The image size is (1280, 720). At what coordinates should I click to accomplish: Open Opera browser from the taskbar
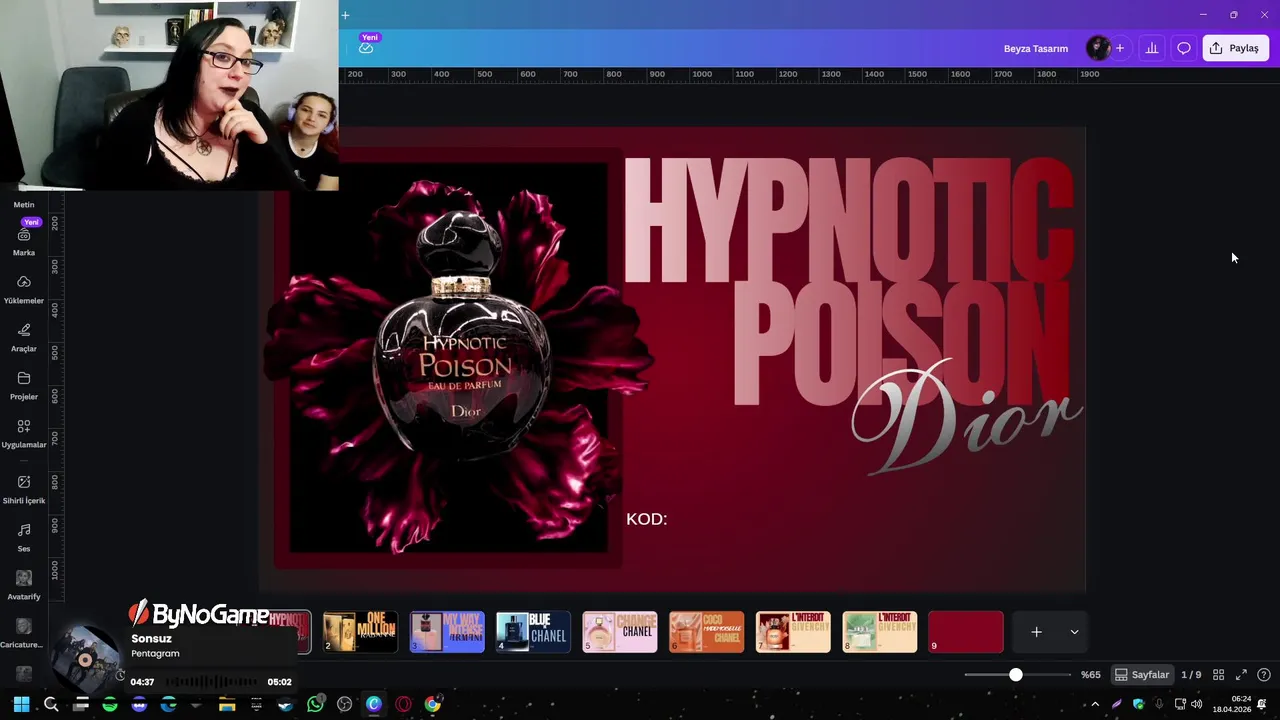click(403, 705)
